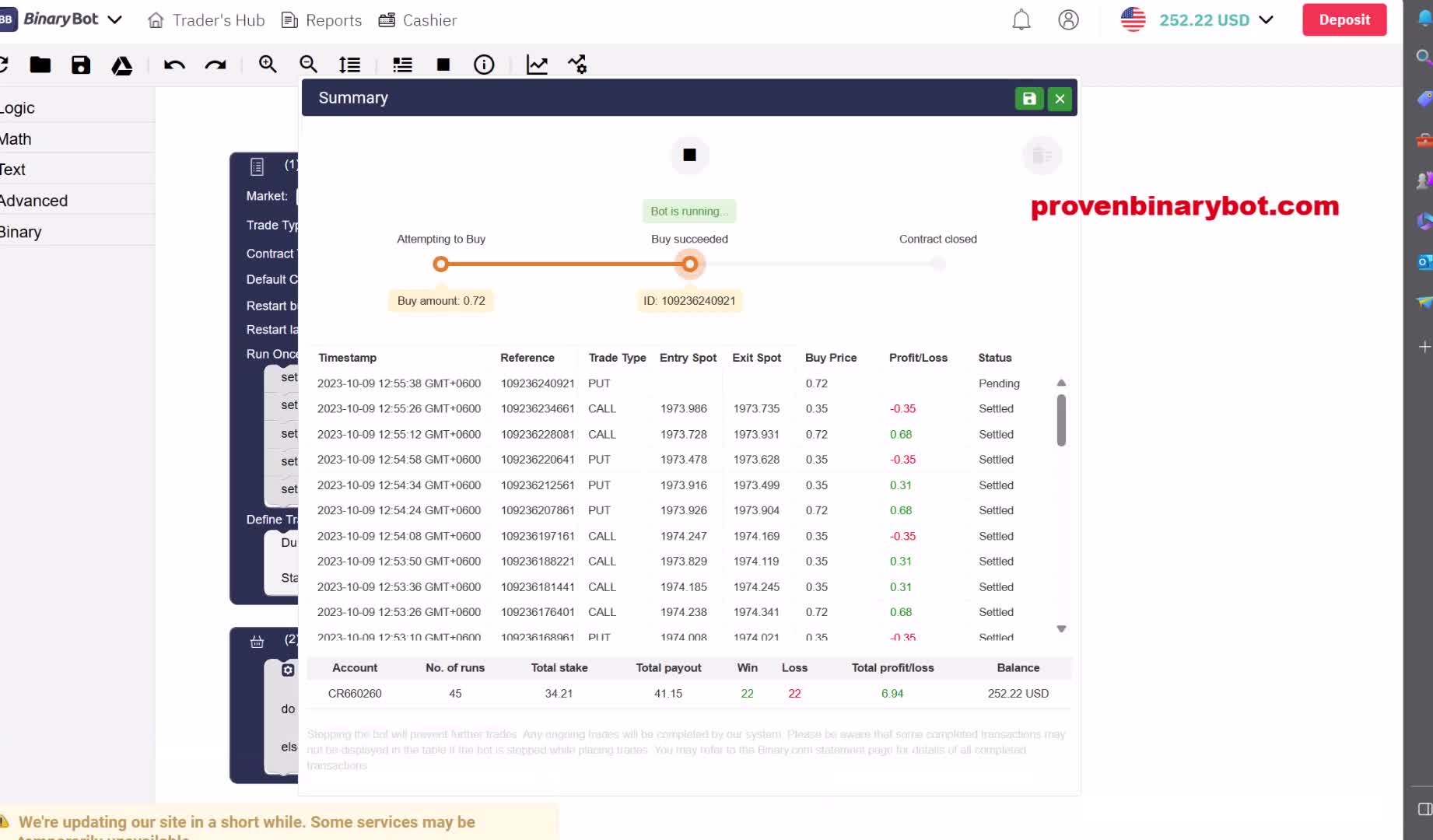This screenshot has height=840, width=1433.
Task: Open the Cashier menu
Action: tap(418, 20)
